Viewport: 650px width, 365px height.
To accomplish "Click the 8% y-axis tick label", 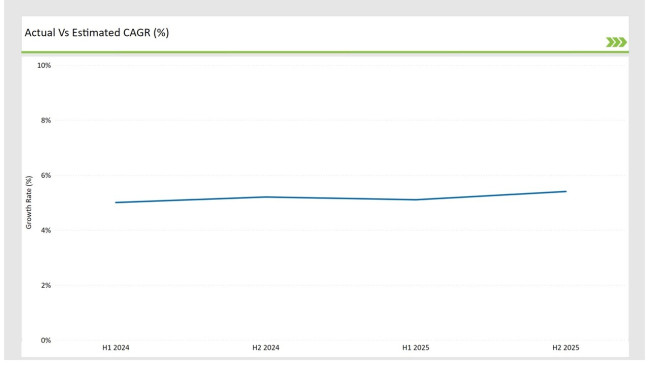I will click(x=46, y=120).
